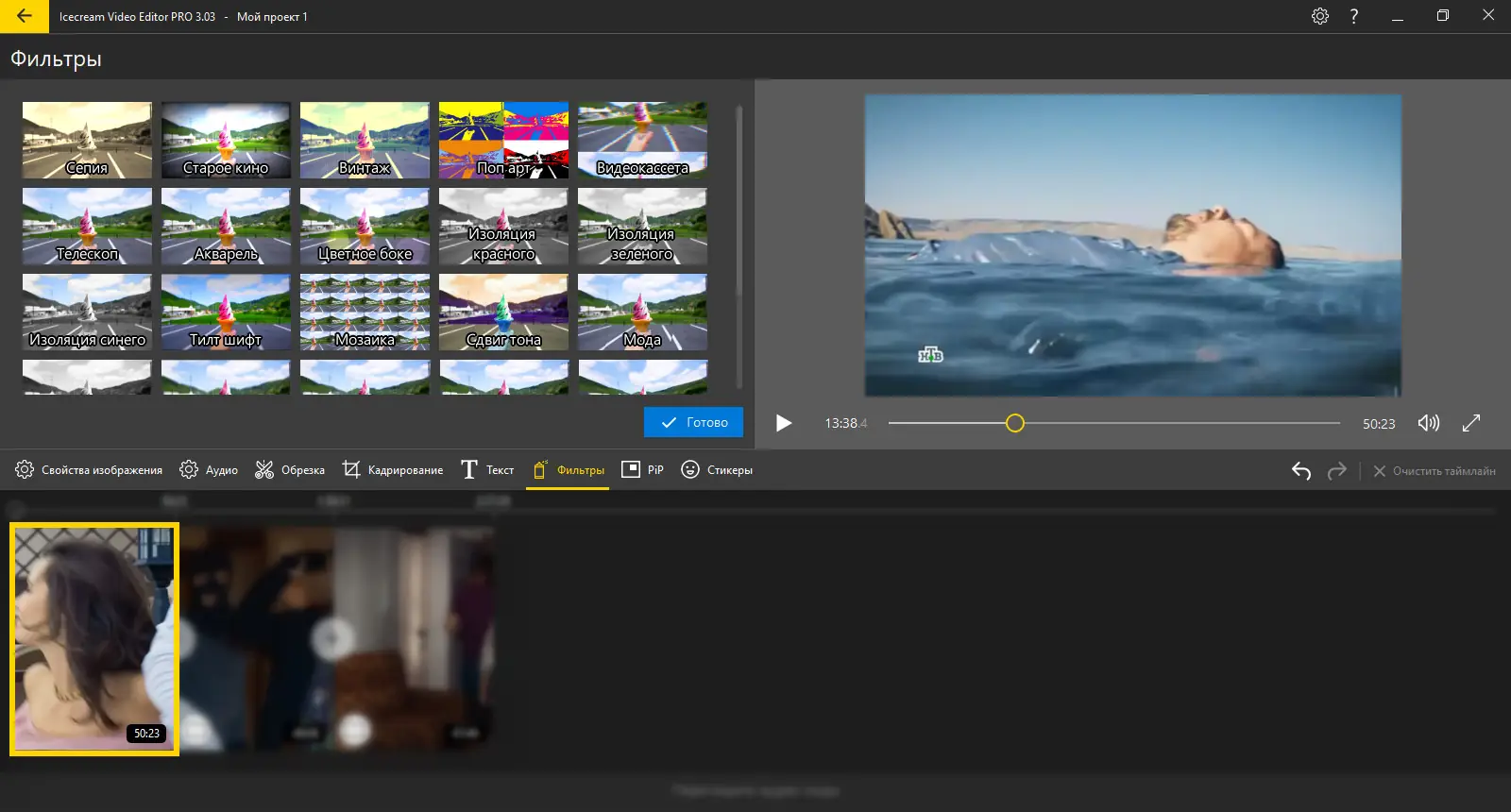The height and width of the screenshot is (812, 1511).
Task: Apply the Старое кино filter
Action: click(226, 140)
